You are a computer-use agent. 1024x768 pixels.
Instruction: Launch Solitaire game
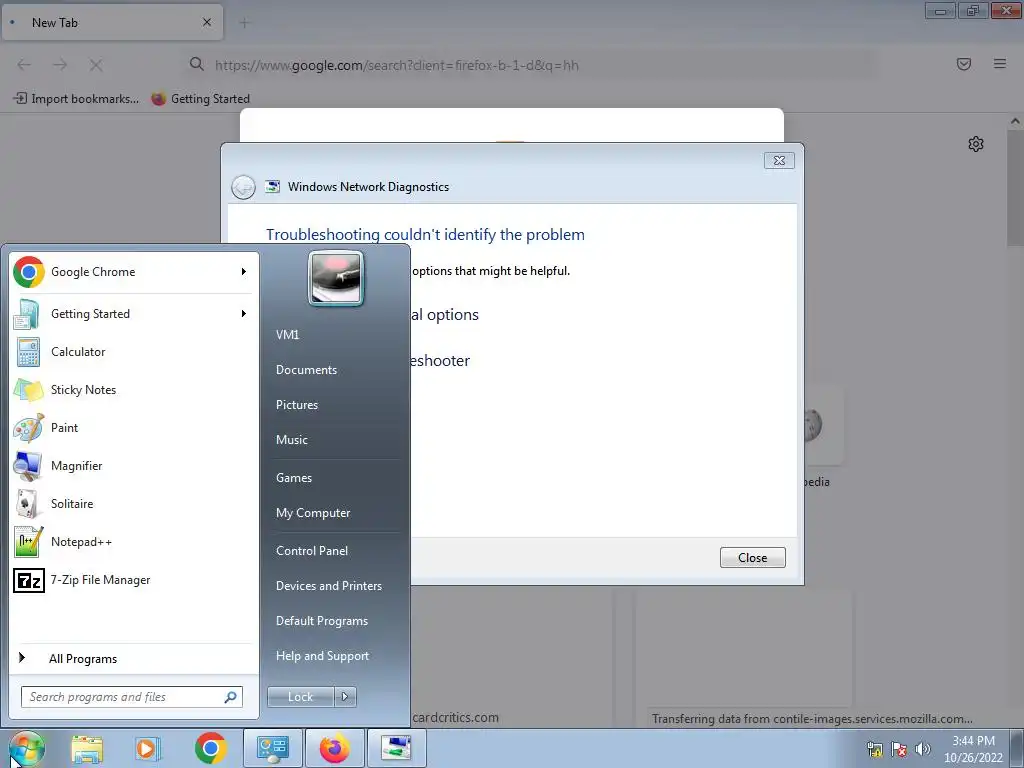[x=134, y=504]
